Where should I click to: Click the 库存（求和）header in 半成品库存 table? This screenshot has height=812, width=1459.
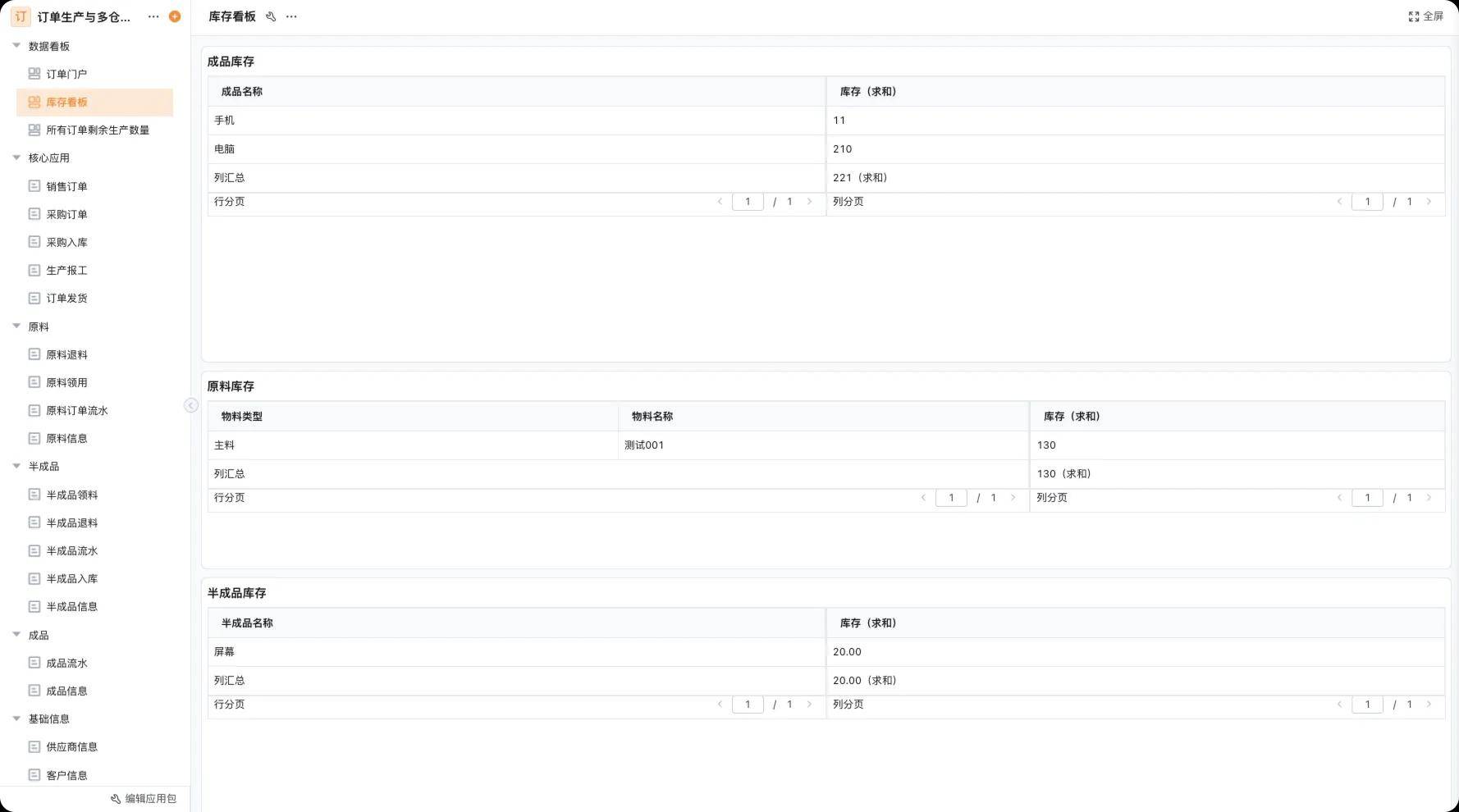(x=868, y=623)
